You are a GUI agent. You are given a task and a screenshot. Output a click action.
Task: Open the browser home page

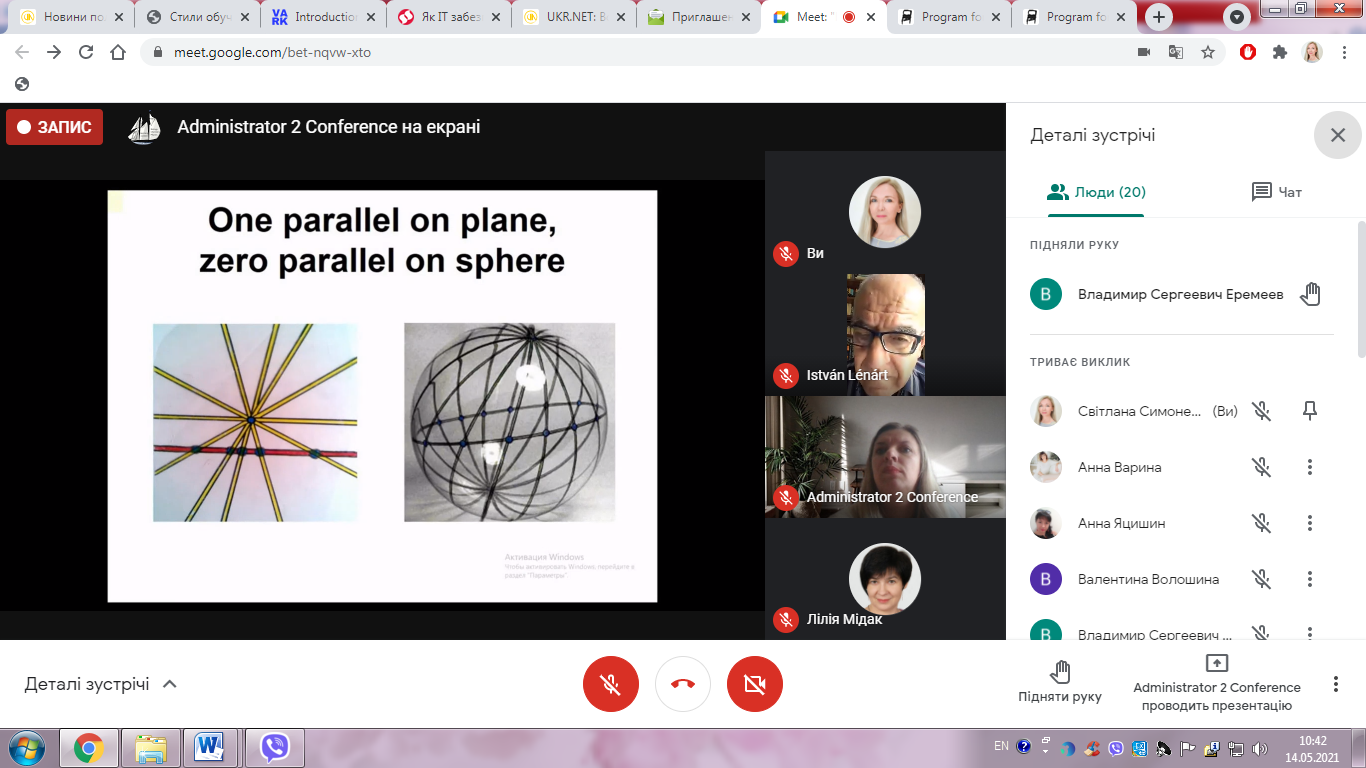tap(118, 52)
